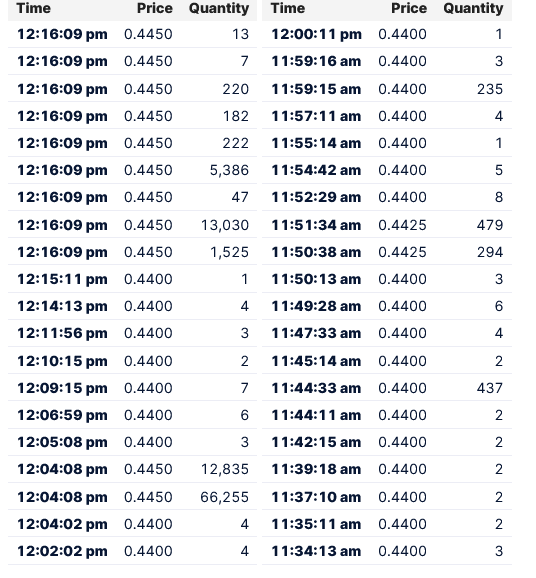Select the row timed 11:50:38 am

[x=387, y=252]
